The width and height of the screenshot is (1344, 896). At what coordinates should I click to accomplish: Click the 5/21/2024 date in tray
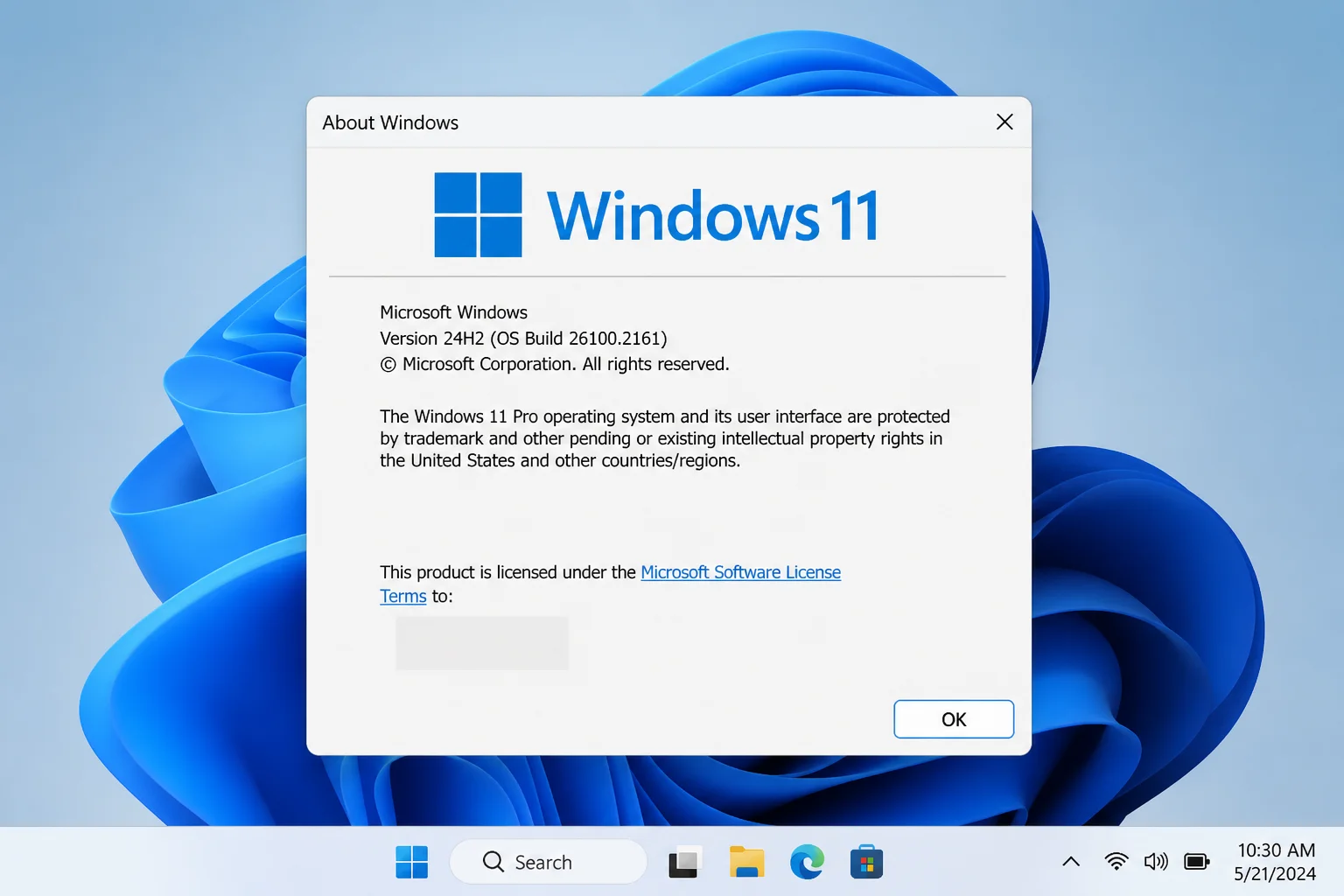1275,874
